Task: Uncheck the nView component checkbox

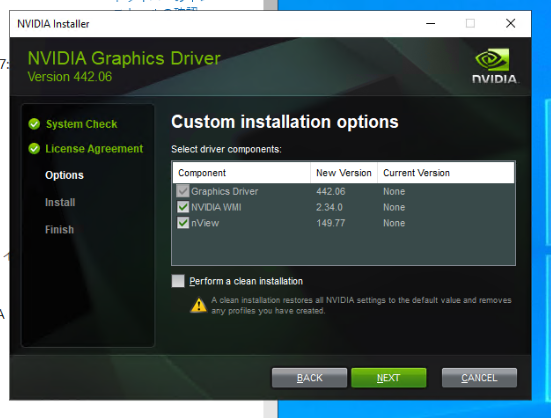Action: [183, 223]
